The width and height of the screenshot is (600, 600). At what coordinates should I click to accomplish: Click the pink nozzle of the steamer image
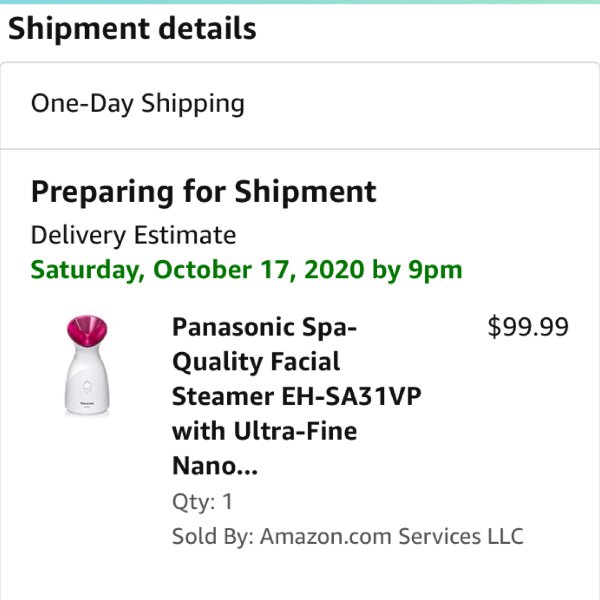(87, 329)
